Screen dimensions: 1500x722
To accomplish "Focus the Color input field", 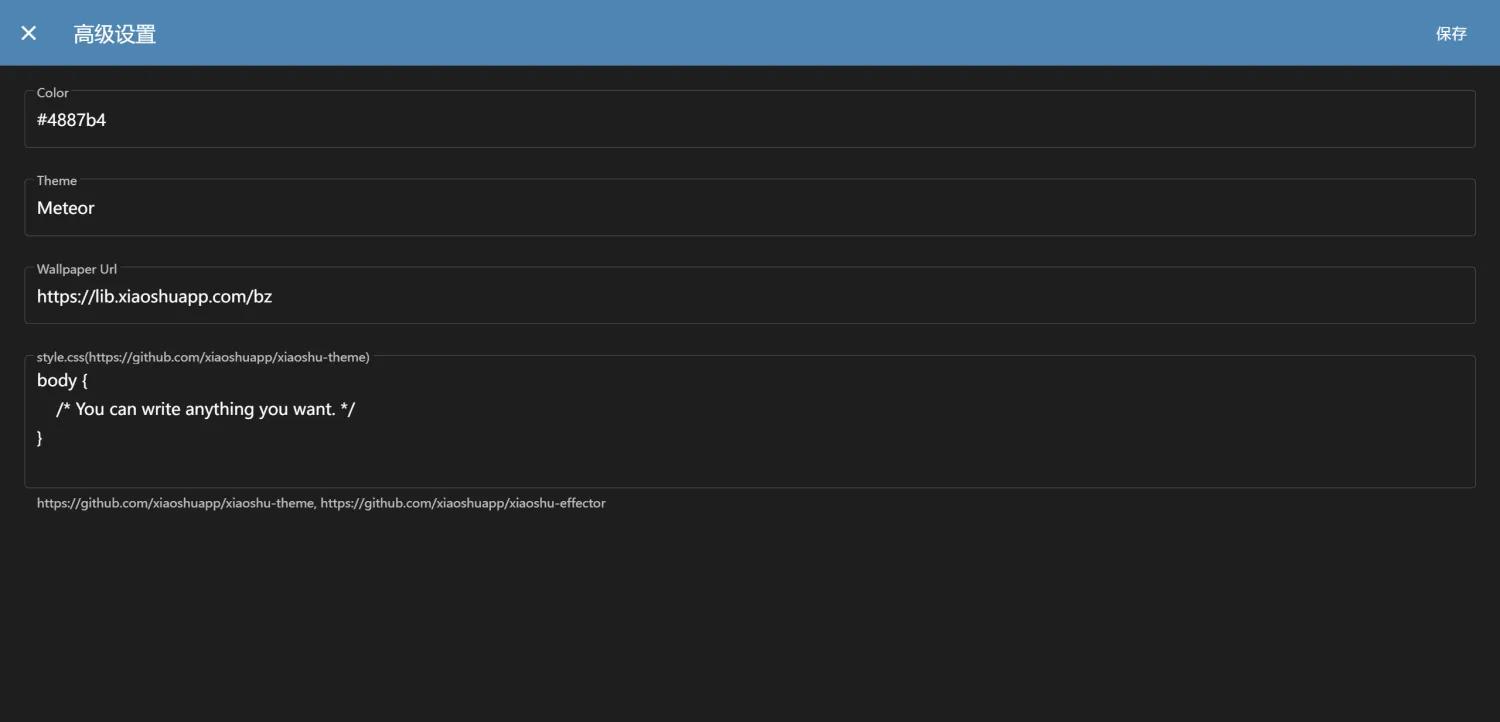I will tap(750, 120).
